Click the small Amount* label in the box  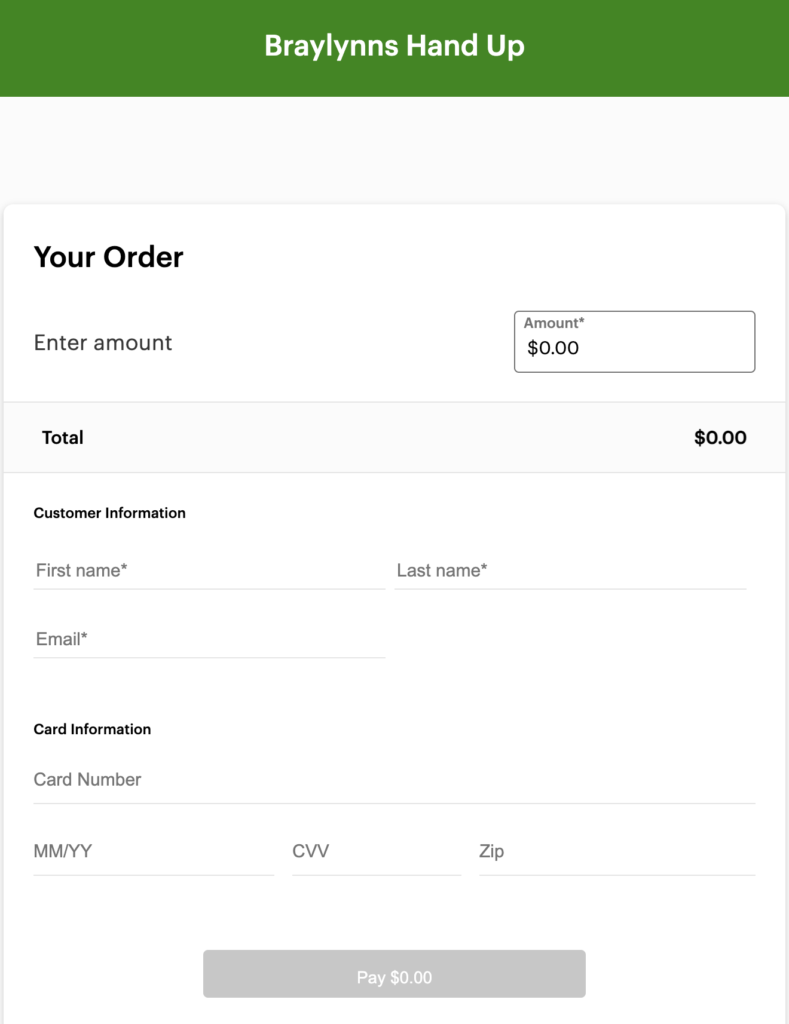tap(554, 323)
